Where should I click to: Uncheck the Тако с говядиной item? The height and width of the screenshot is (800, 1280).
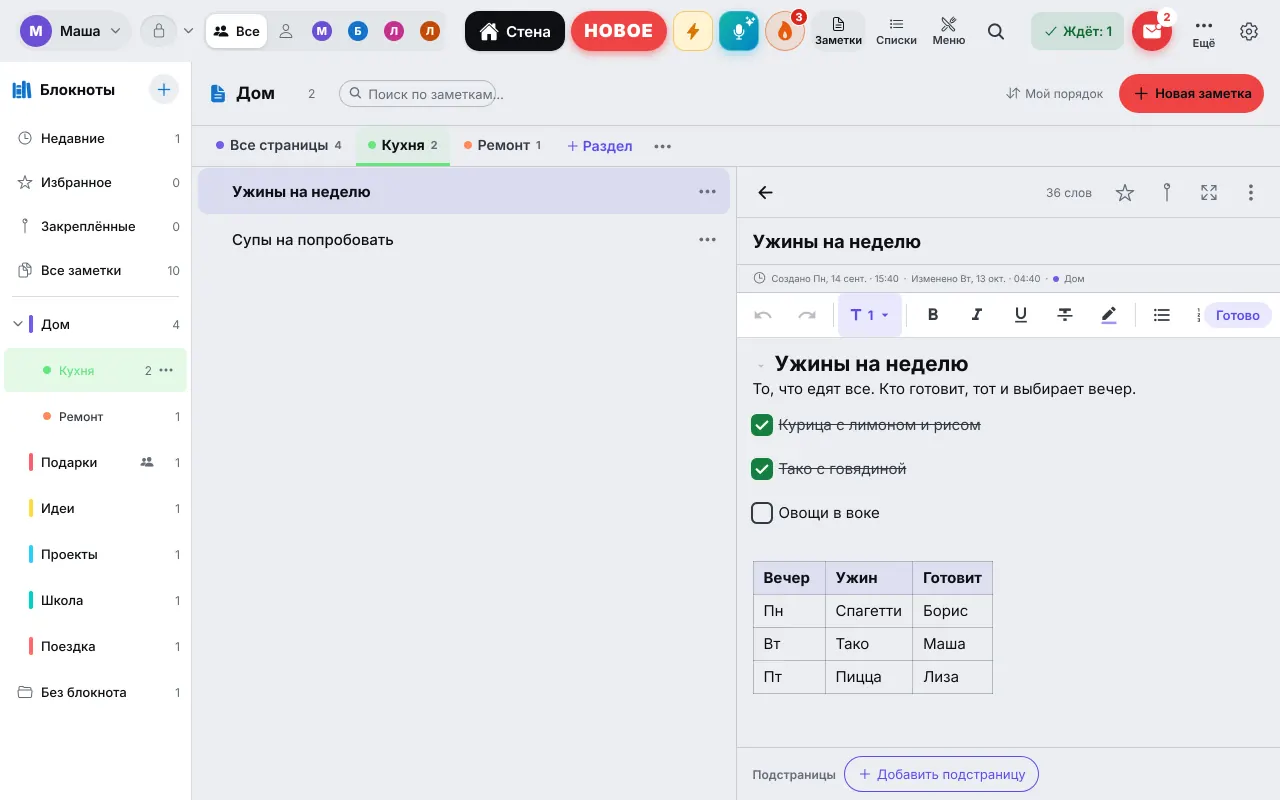point(762,469)
